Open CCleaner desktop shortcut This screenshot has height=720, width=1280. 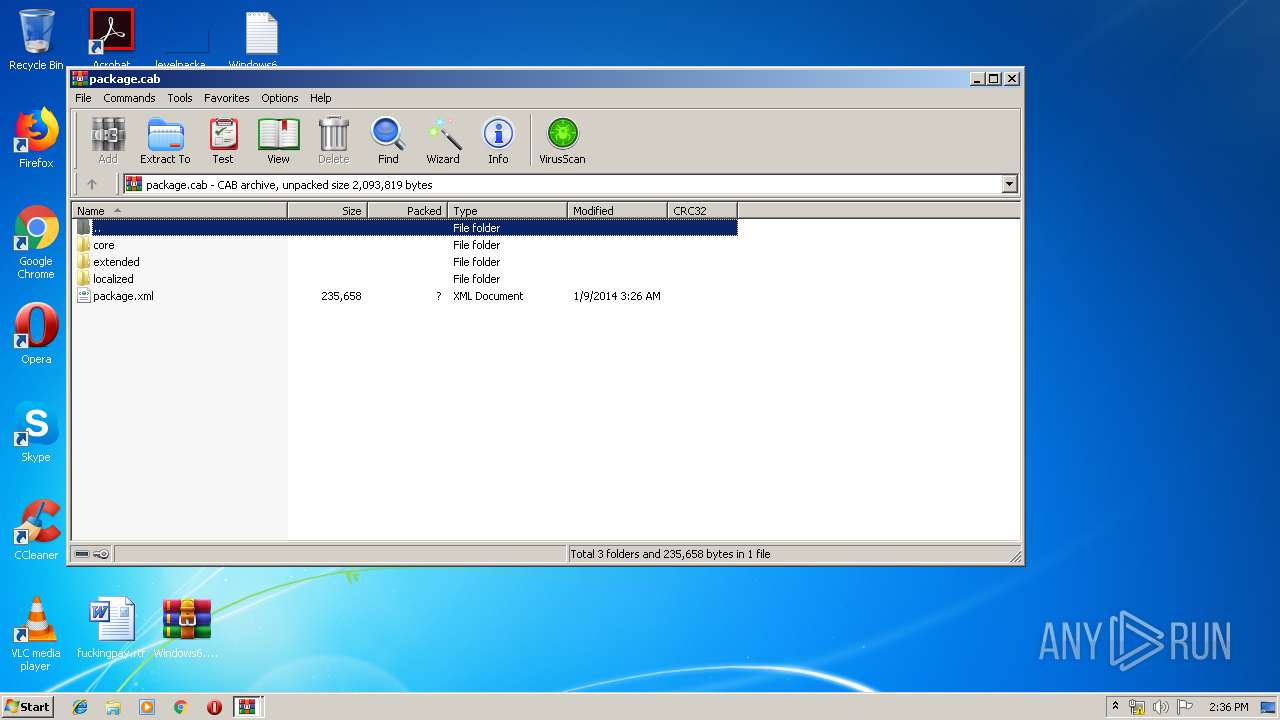point(36,530)
